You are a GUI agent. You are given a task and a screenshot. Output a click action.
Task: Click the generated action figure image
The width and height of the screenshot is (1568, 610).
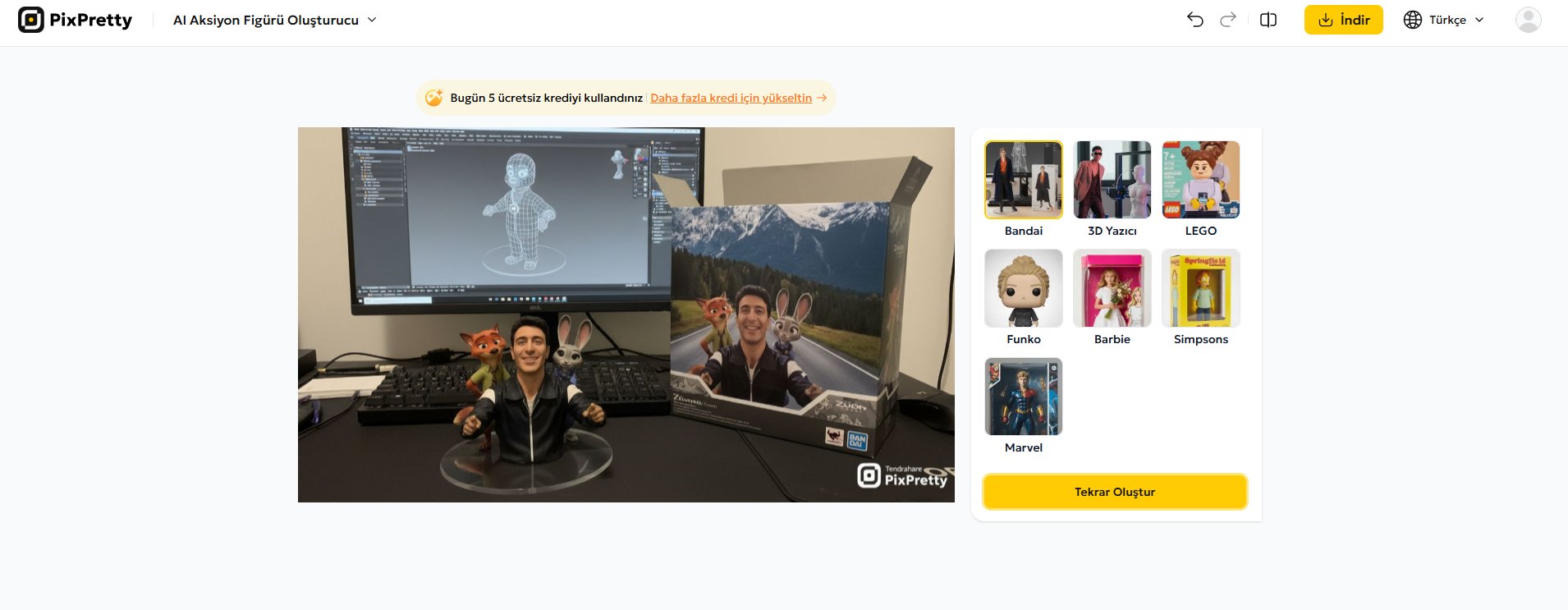click(x=626, y=314)
